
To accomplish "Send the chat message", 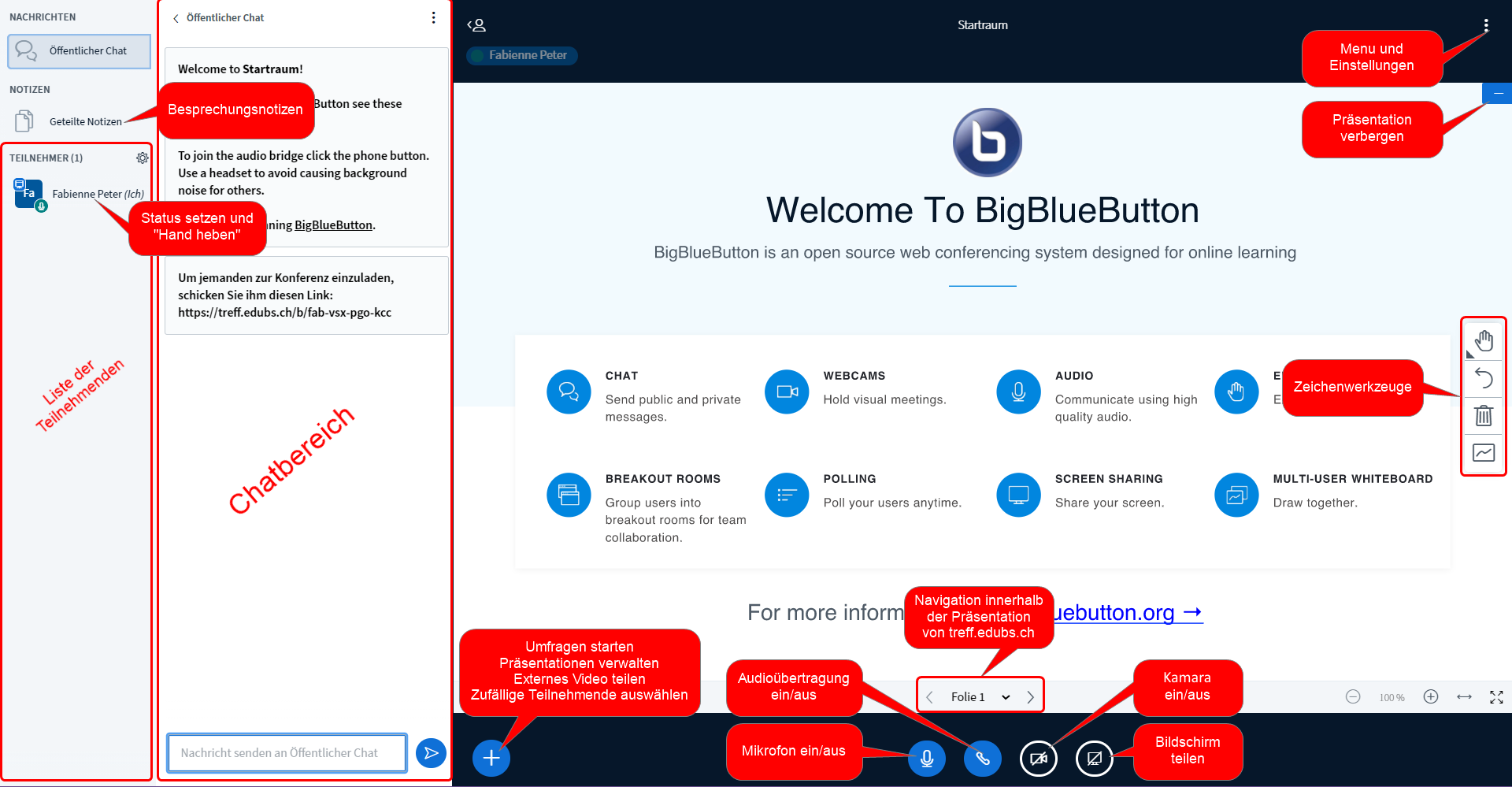I will click(431, 753).
